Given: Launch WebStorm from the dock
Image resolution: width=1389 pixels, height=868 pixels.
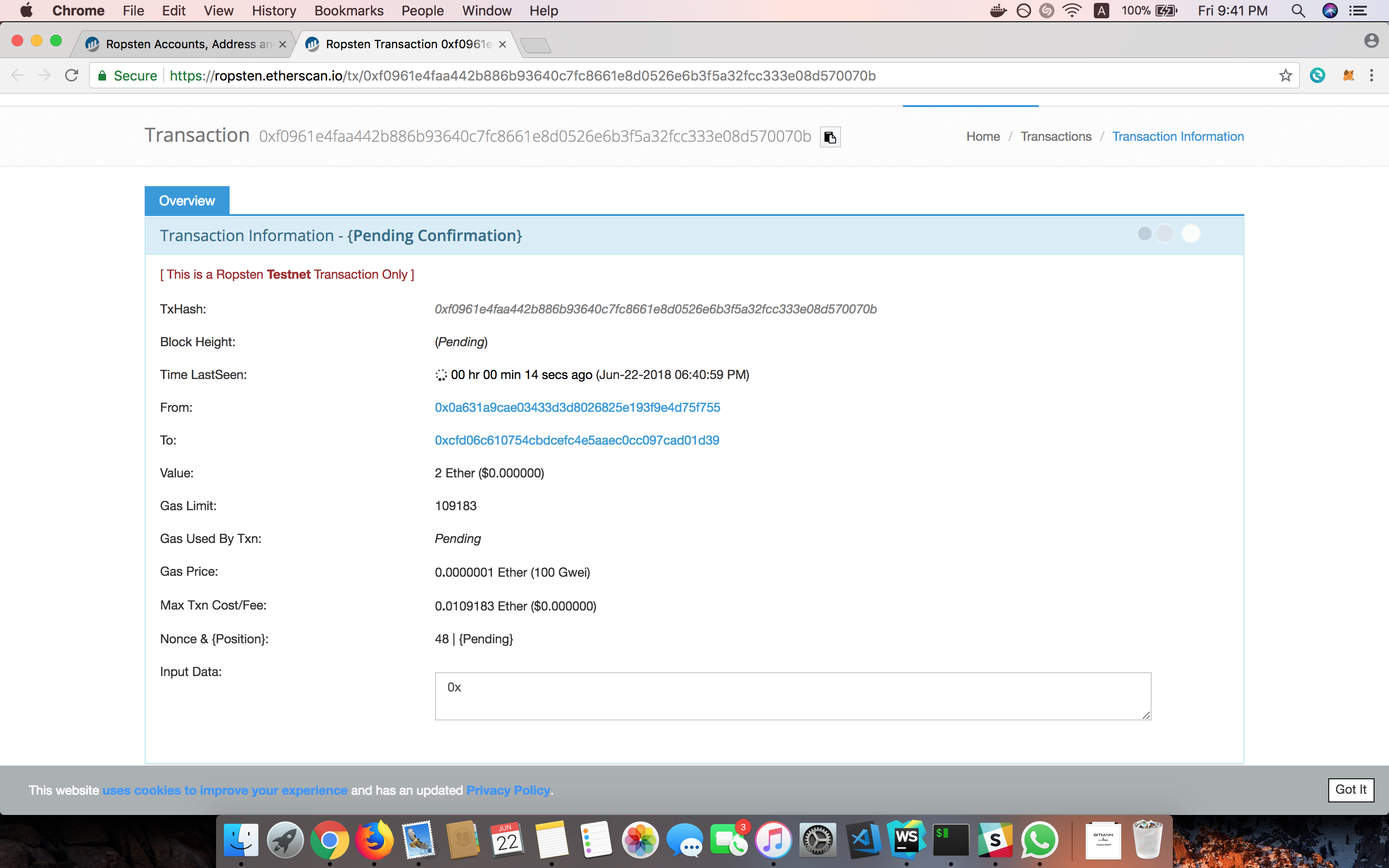Looking at the screenshot, I should point(906,840).
